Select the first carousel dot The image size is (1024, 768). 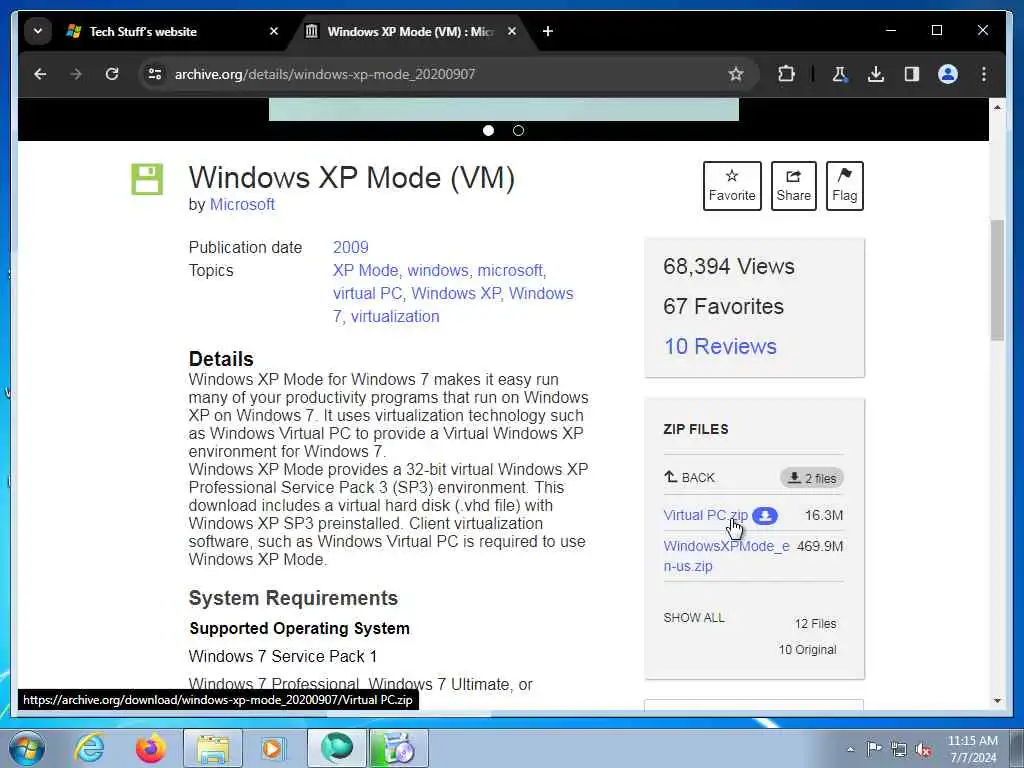click(x=488, y=131)
